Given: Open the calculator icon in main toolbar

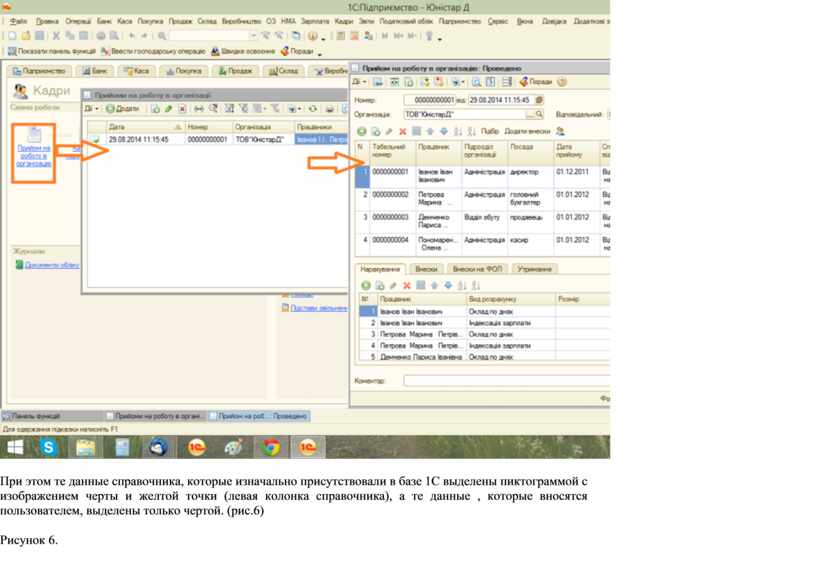Looking at the screenshot, I should pos(341,36).
